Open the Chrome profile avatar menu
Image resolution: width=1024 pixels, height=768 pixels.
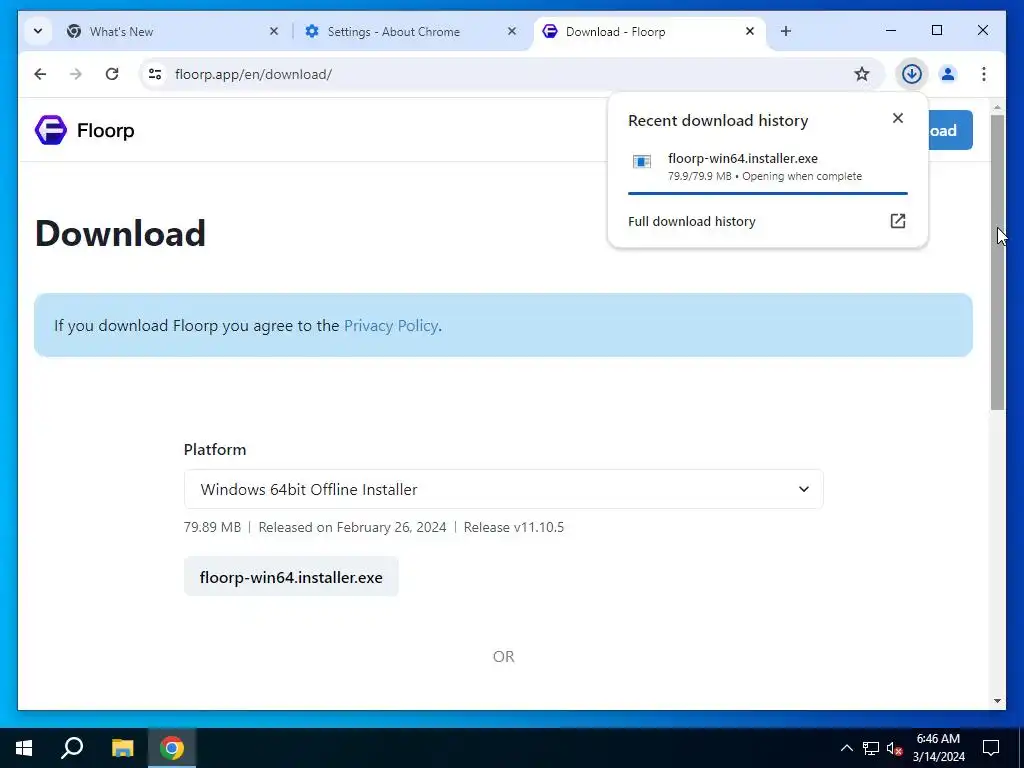point(948,74)
